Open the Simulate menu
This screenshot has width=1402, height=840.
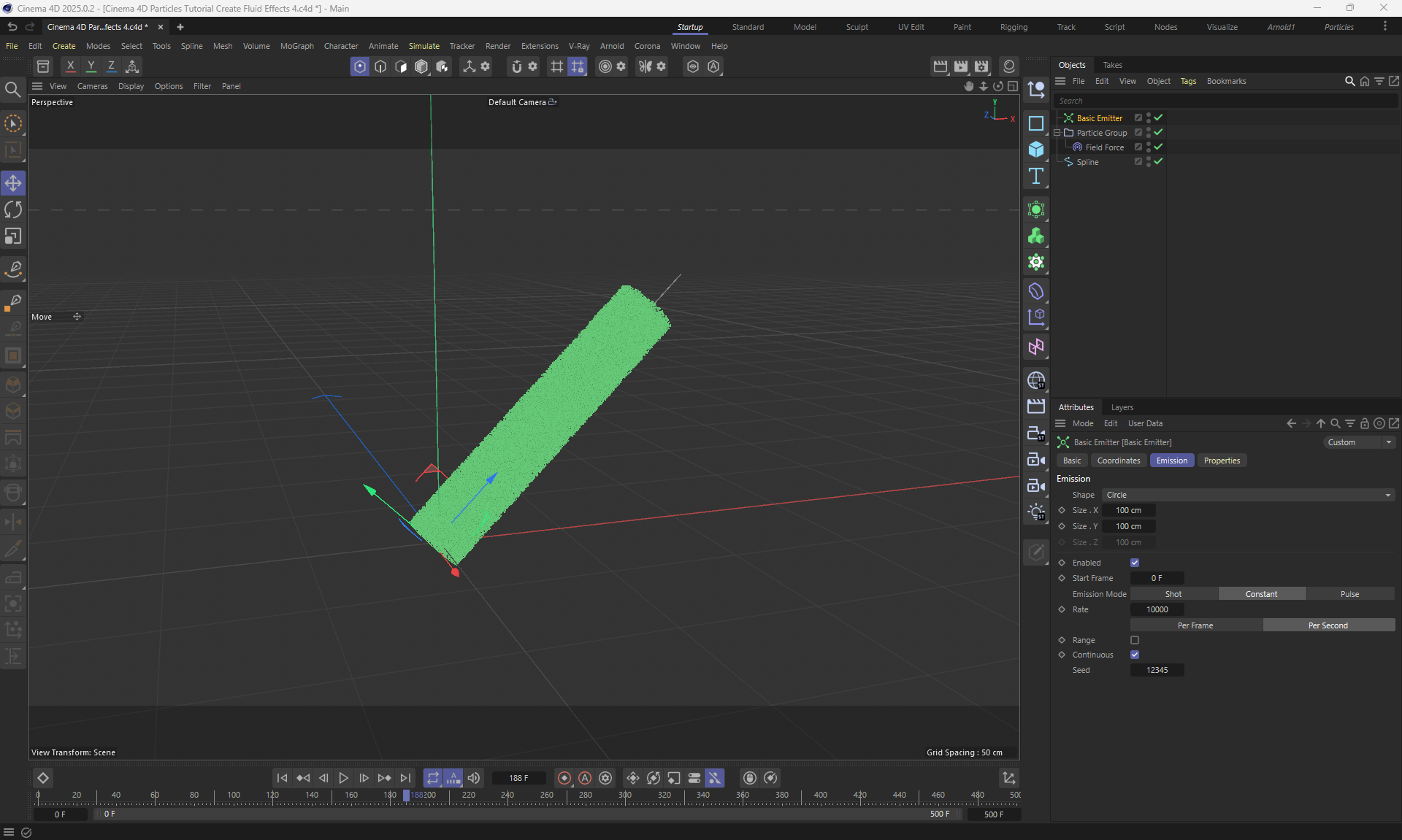pos(424,46)
